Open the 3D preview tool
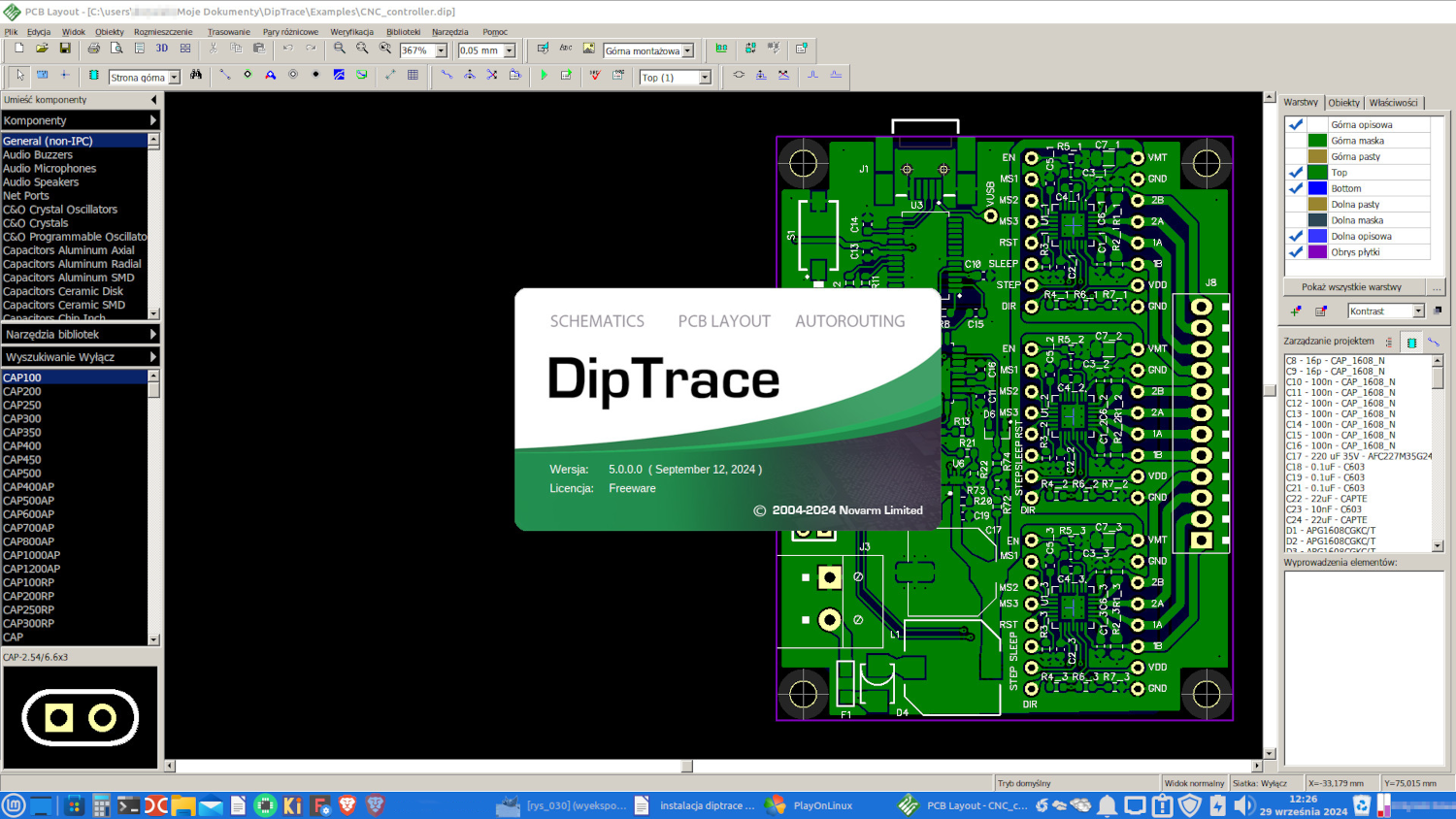Screen dimensions: 1456x819 tap(161, 49)
